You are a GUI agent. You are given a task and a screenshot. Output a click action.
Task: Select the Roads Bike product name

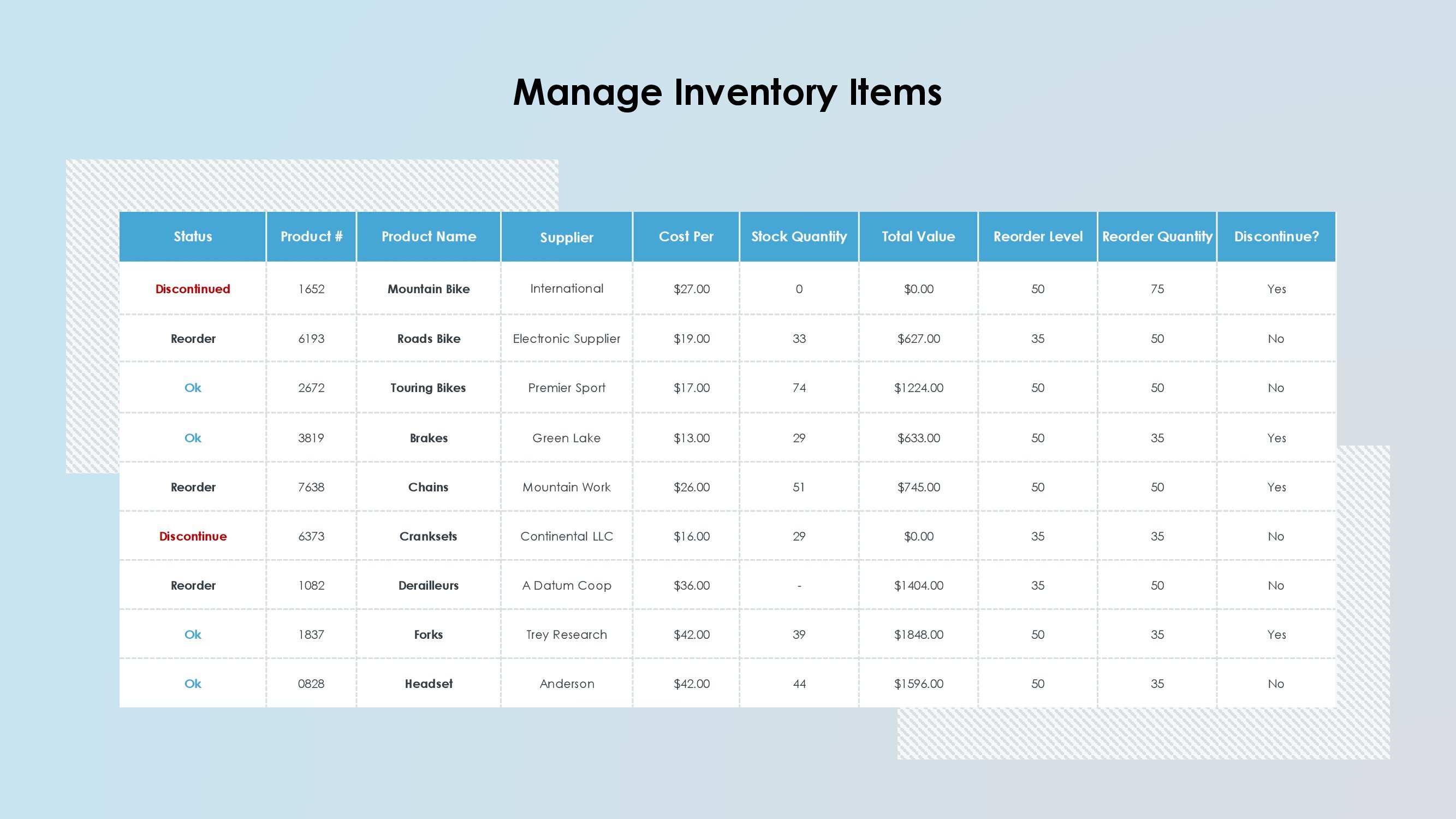point(429,339)
